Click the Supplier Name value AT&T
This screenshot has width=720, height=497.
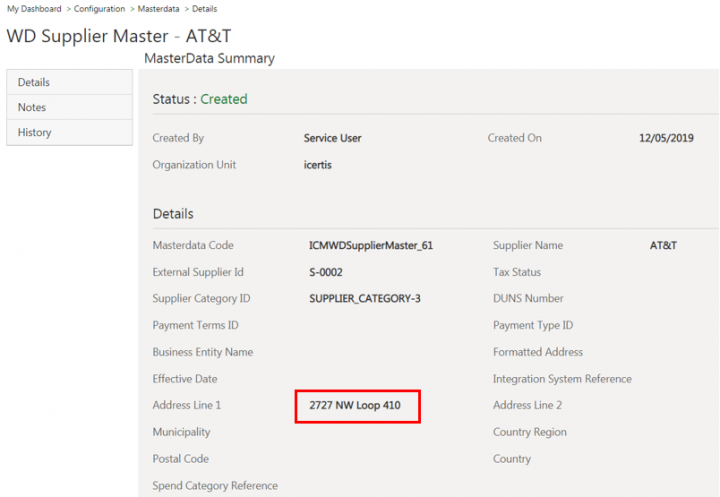tap(663, 245)
